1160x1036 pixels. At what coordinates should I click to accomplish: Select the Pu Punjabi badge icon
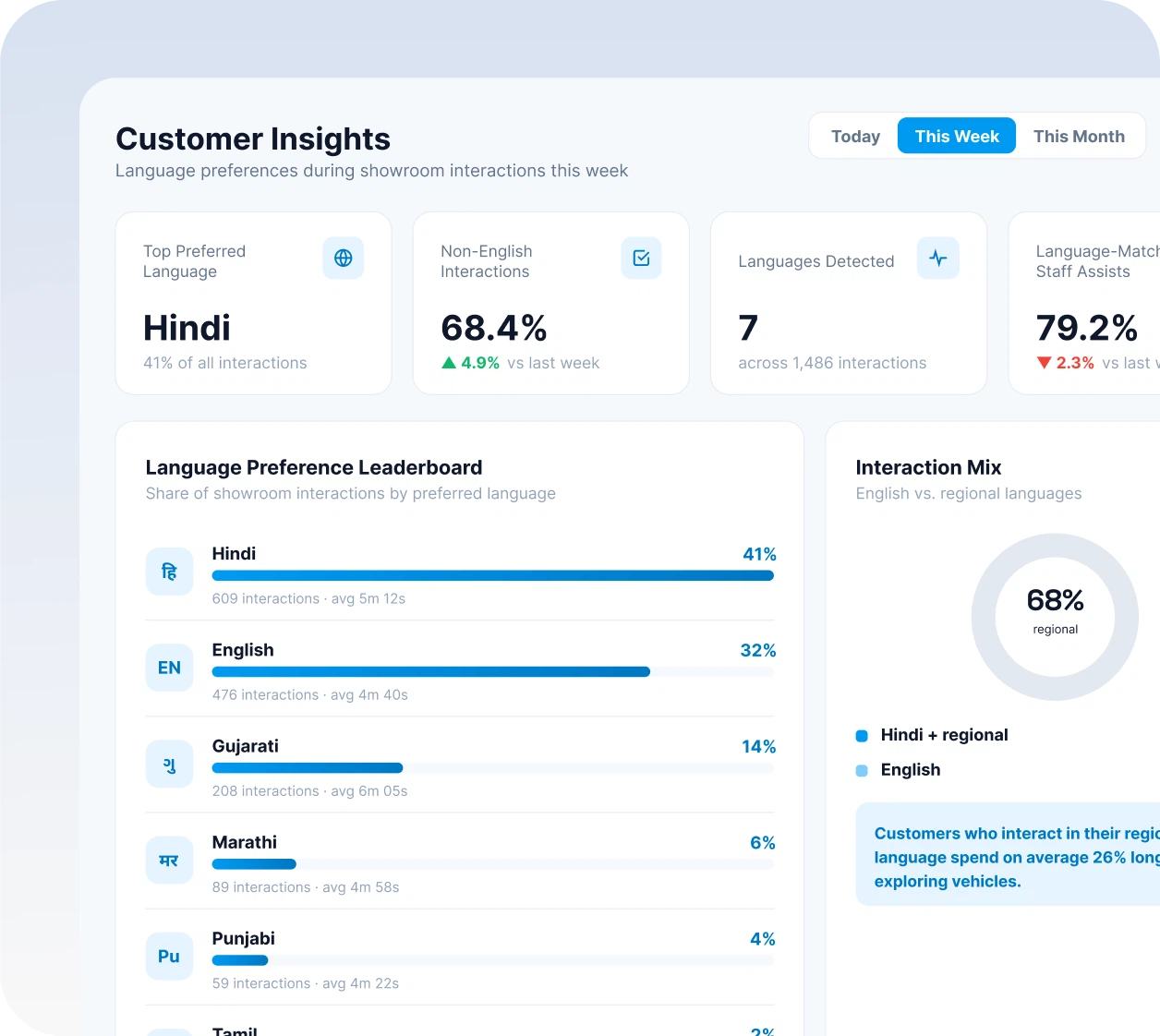169,956
